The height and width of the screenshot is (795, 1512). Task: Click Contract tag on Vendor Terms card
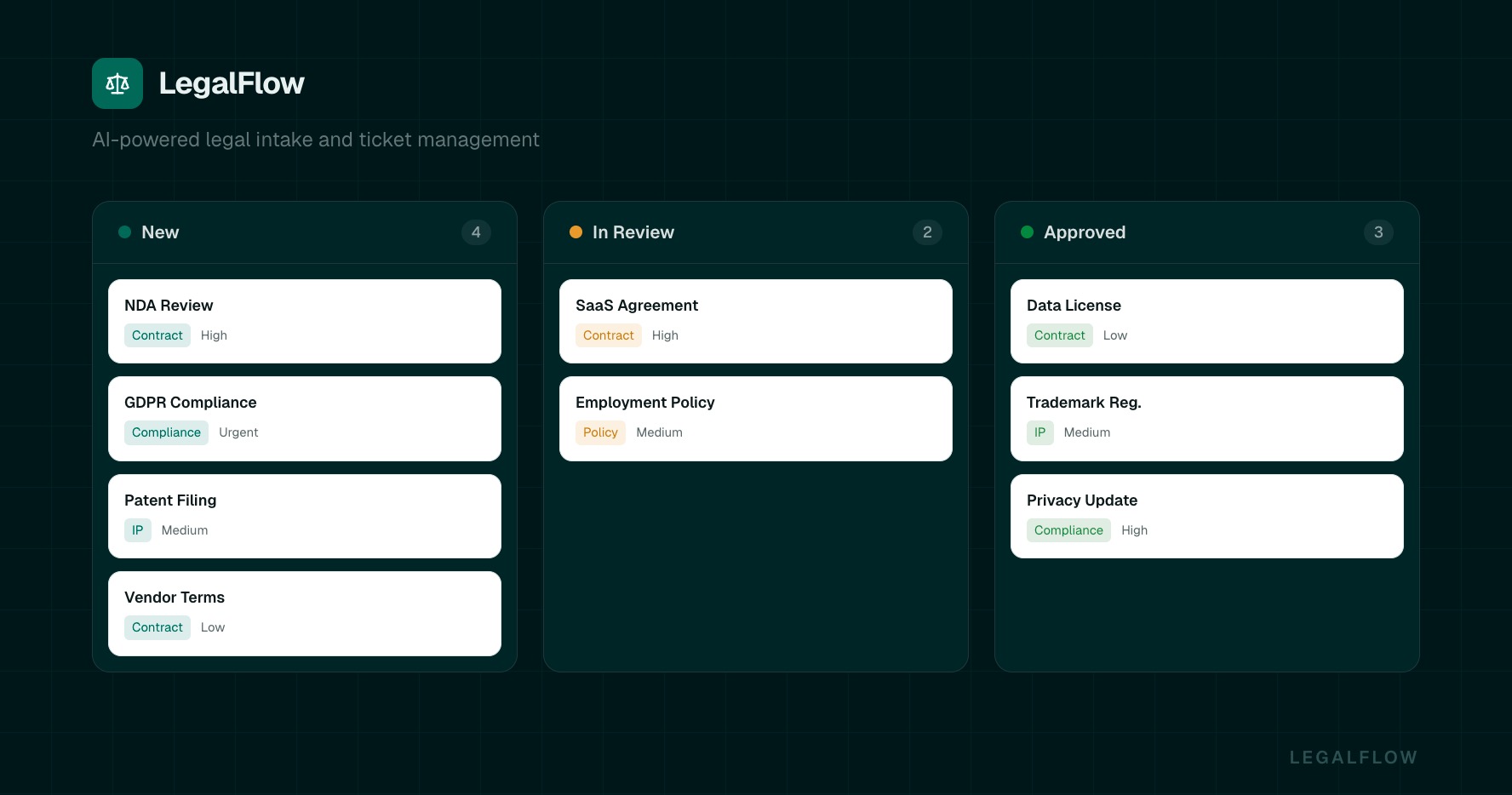pyautogui.click(x=157, y=627)
